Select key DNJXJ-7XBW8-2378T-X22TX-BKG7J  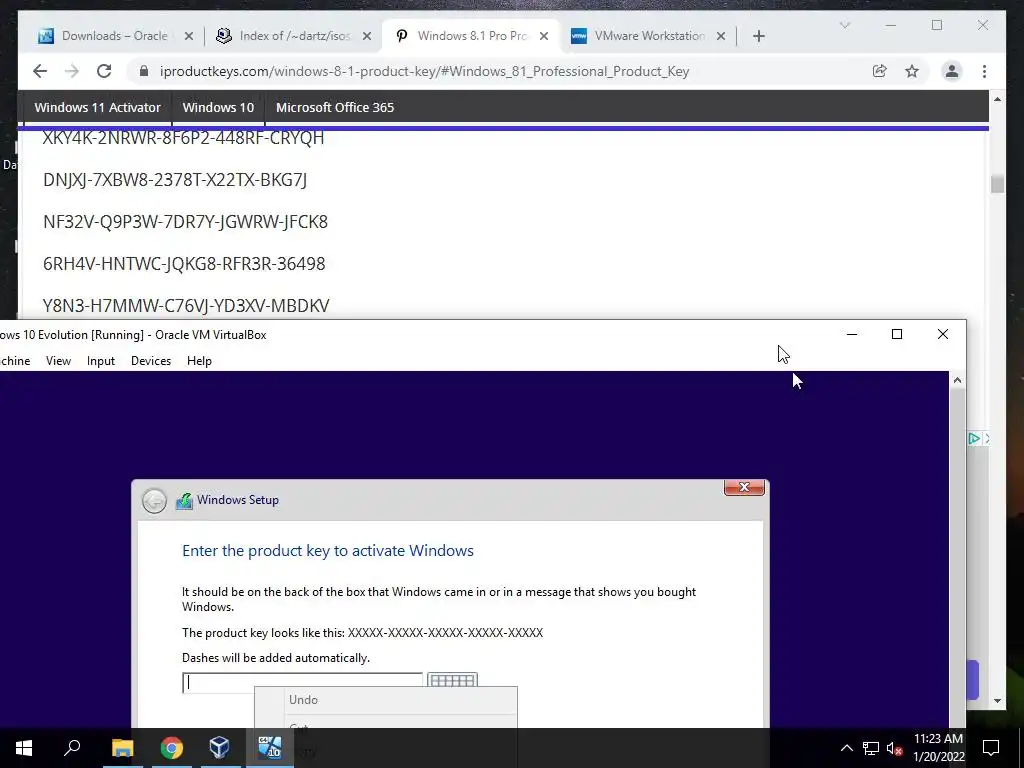point(175,180)
